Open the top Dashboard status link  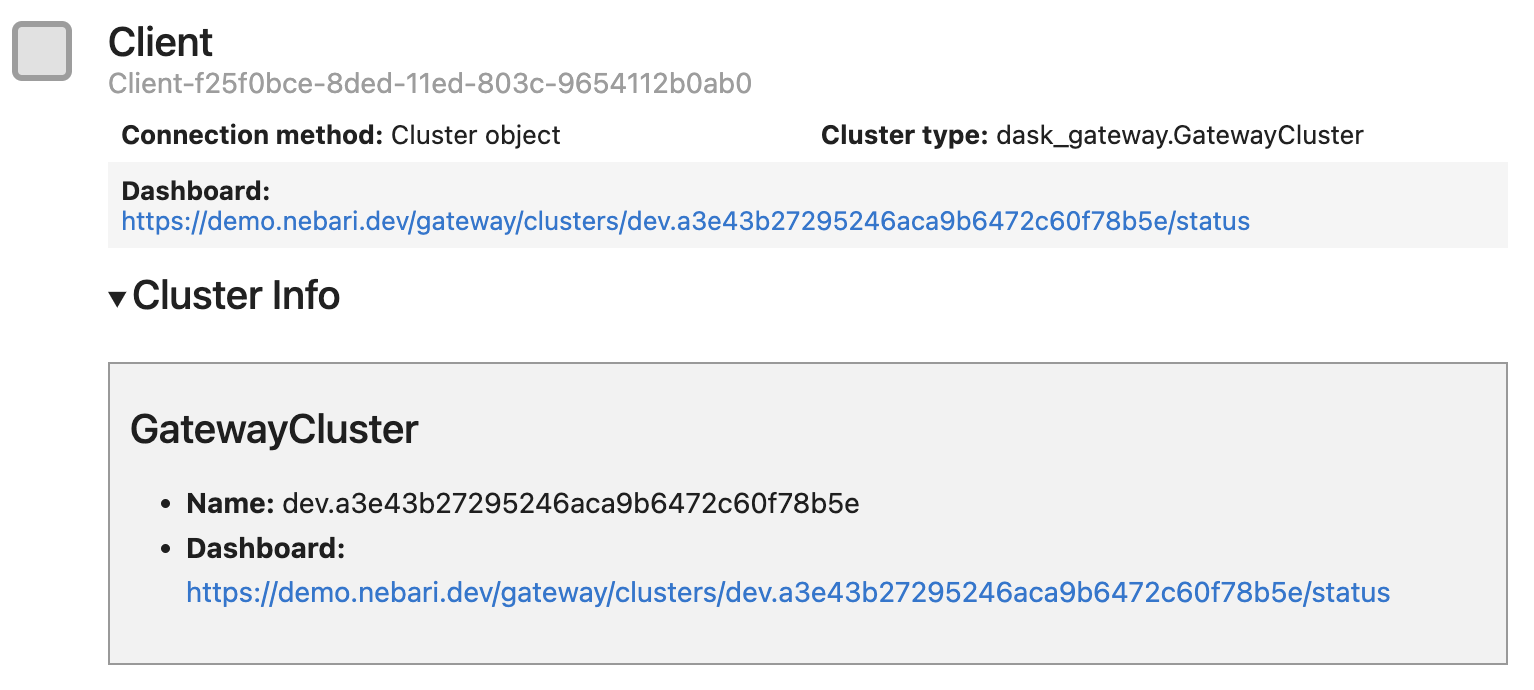[684, 221]
